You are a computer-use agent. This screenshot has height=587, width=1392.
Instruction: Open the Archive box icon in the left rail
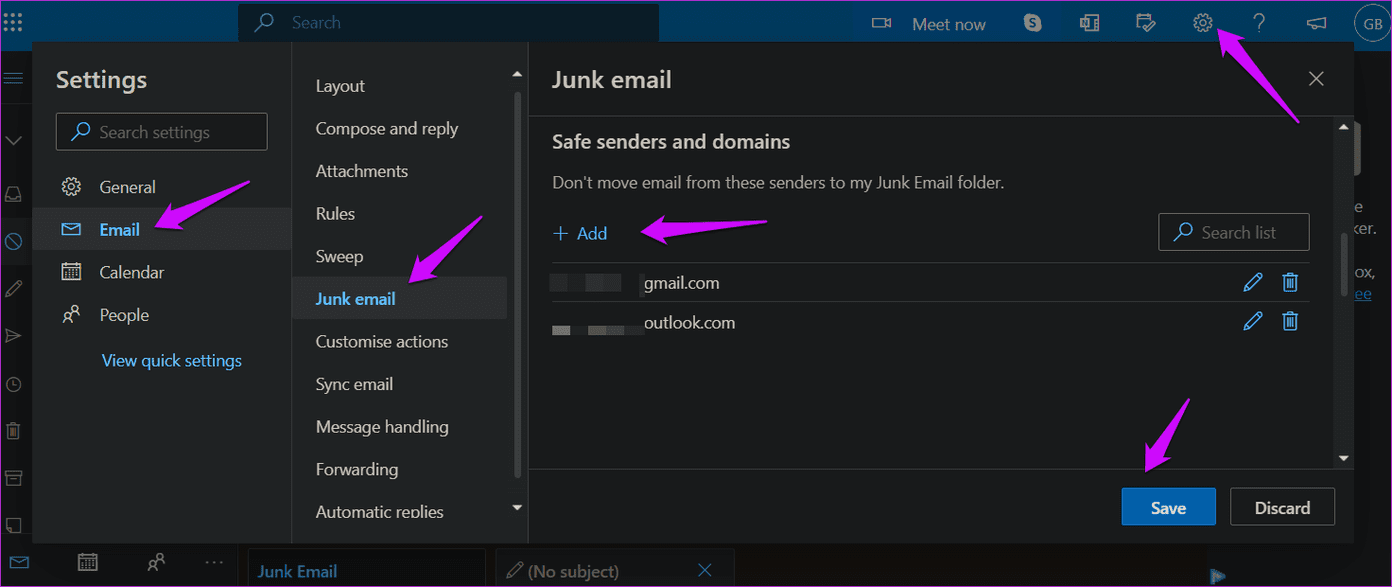point(14,478)
